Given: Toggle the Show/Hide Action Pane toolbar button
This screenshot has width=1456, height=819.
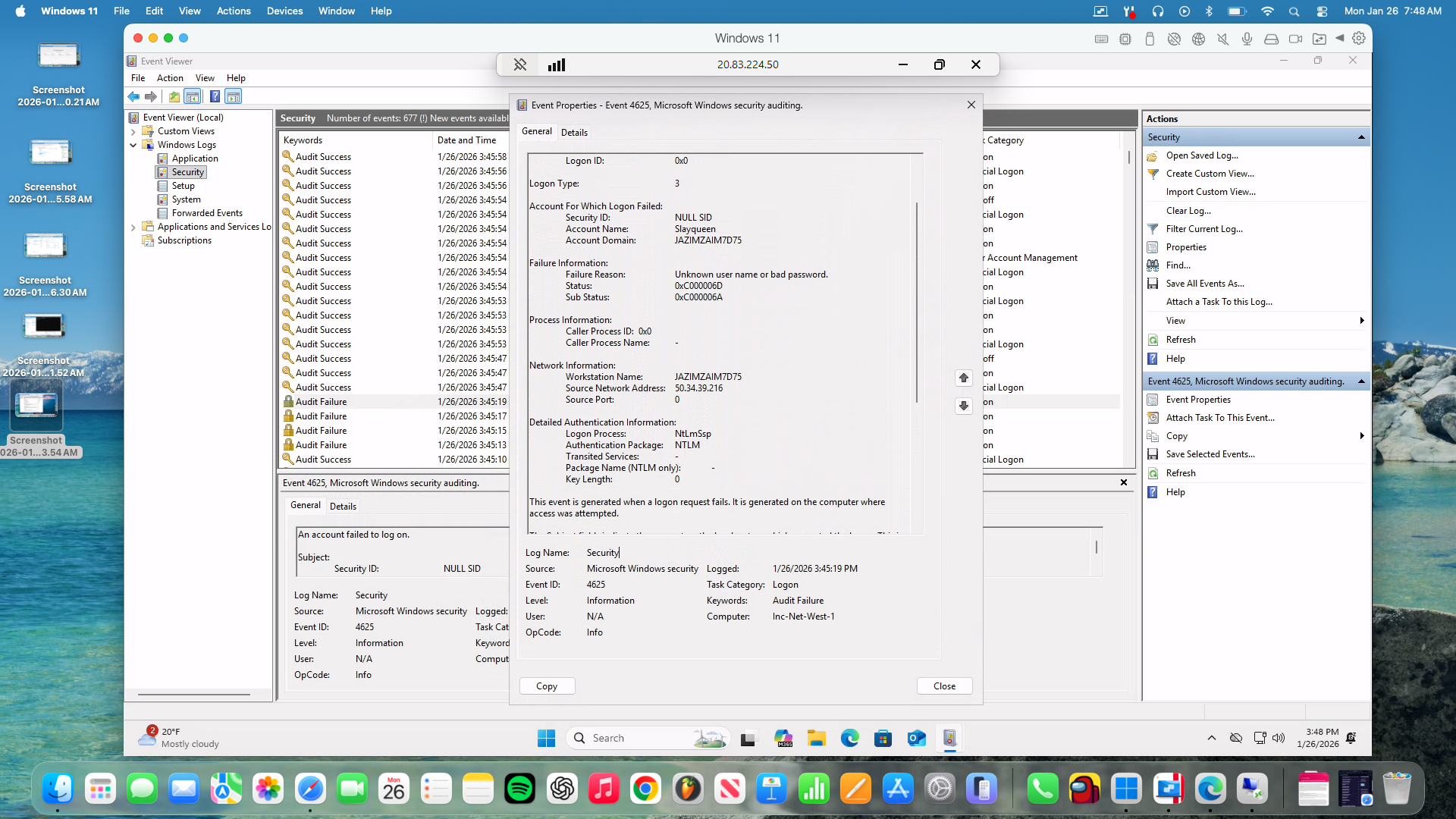Looking at the screenshot, I should tap(234, 96).
